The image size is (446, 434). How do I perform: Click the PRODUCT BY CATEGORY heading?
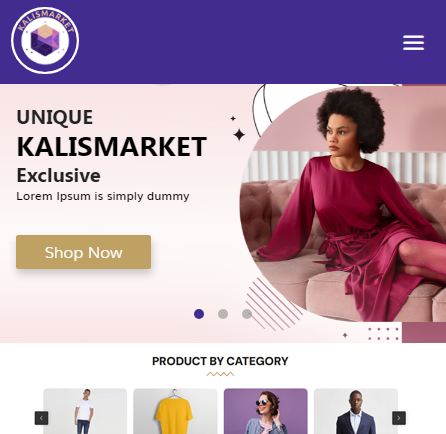click(220, 361)
